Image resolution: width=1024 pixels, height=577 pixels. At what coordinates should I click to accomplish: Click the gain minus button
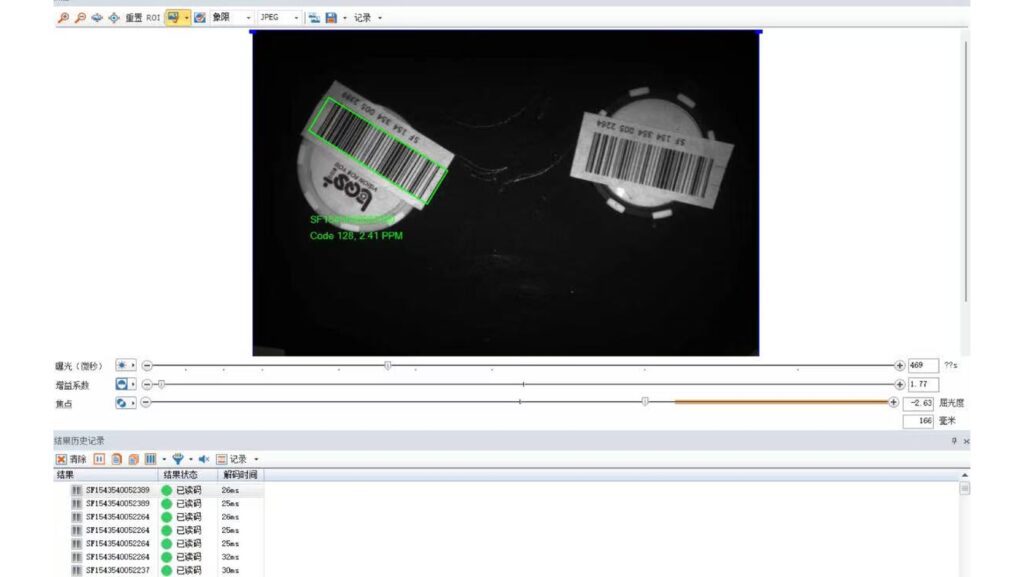147,384
